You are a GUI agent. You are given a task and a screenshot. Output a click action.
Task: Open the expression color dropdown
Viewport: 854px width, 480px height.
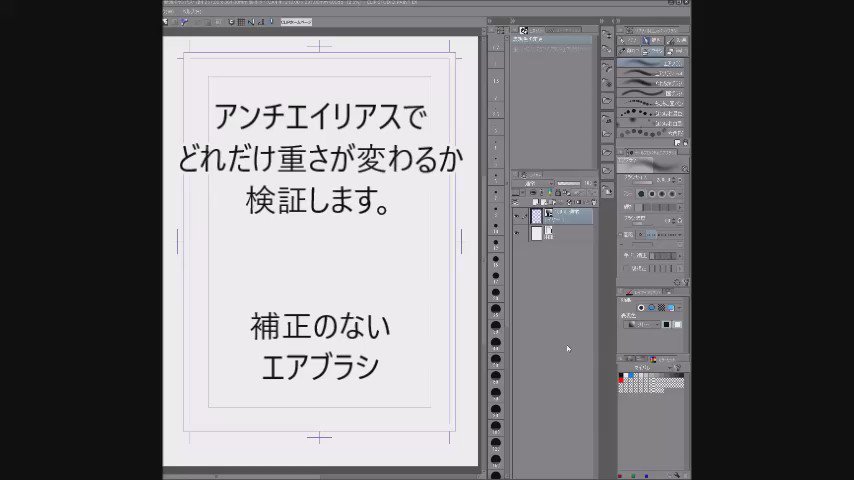(642, 324)
